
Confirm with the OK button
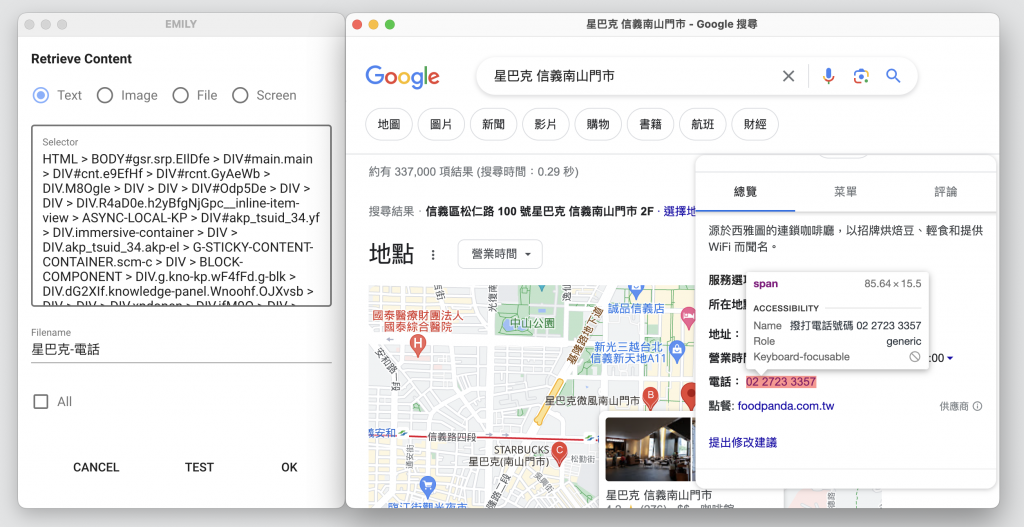[289, 467]
